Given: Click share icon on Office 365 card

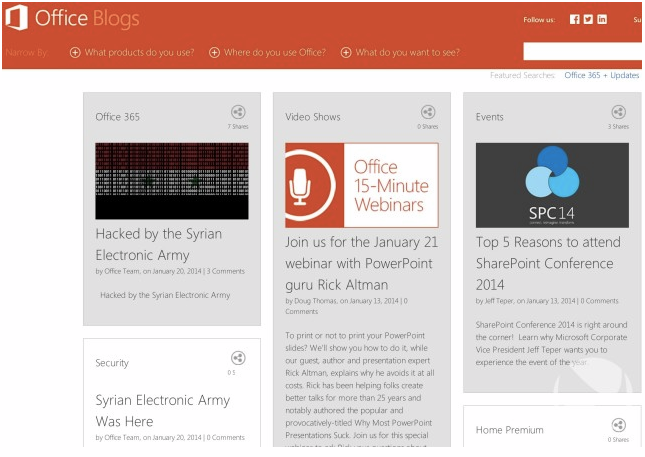Looking at the screenshot, I should (237, 113).
